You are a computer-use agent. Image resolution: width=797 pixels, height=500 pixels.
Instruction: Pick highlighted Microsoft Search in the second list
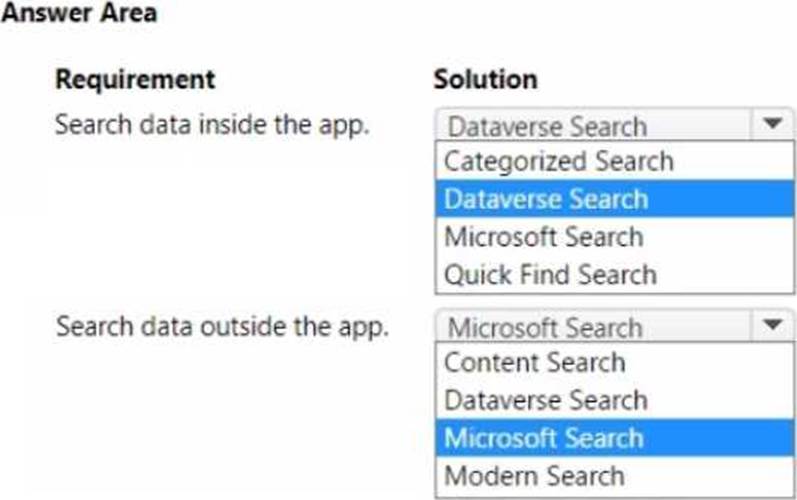tap(543, 438)
